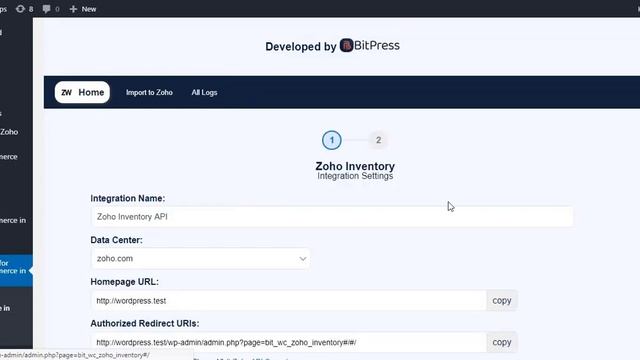Focus the Integration Name input field

pyautogui.click(x=332, y=217)
